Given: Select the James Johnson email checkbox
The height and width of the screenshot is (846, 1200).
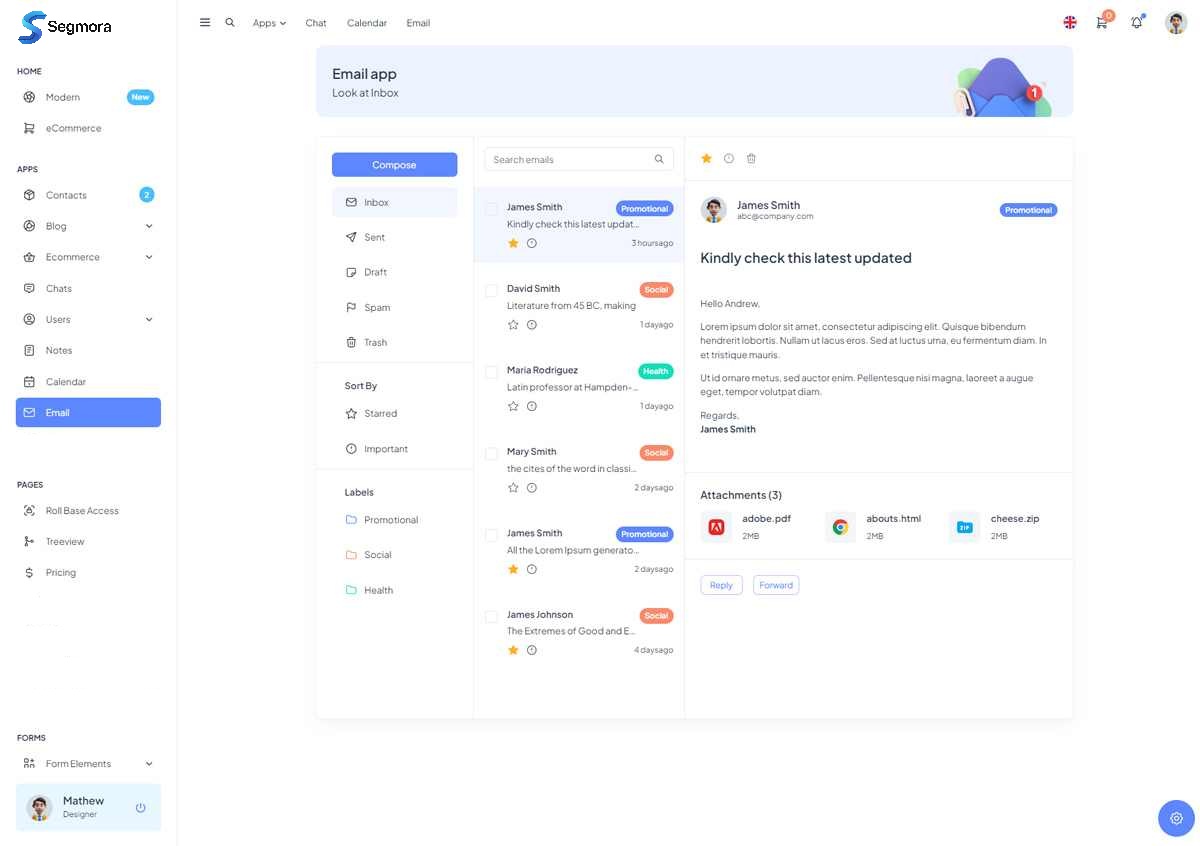Looking at the screenshot, I should tap(491, 617).
